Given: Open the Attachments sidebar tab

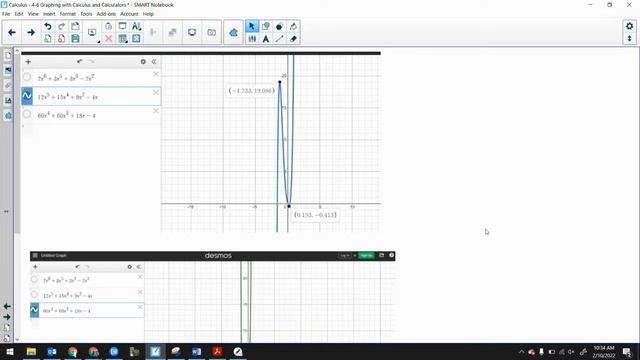Looking at the screenshot, I should pyautogui.click(x=8, y=85).
